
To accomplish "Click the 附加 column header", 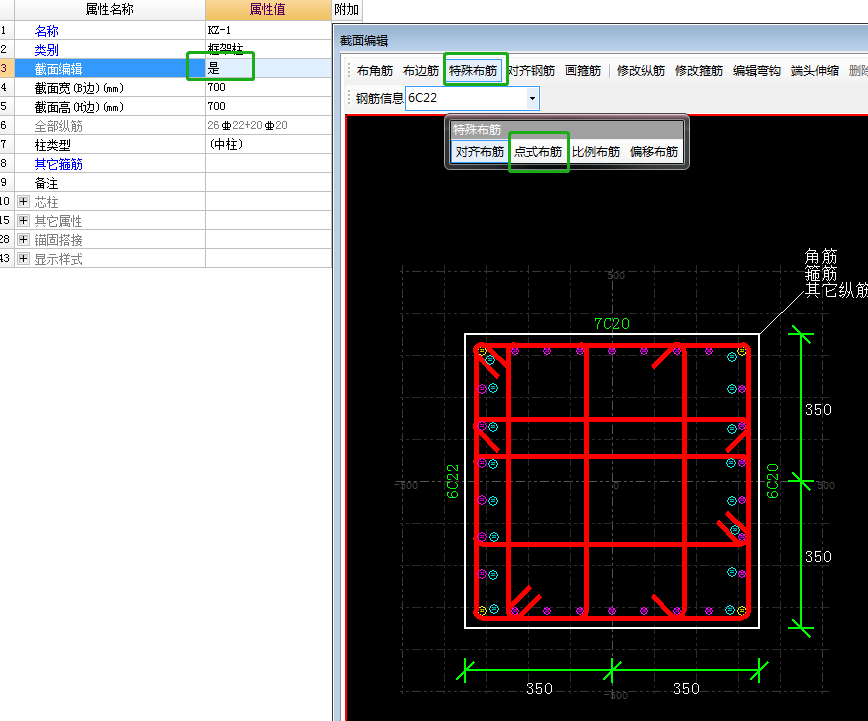I will pos(347,9).
